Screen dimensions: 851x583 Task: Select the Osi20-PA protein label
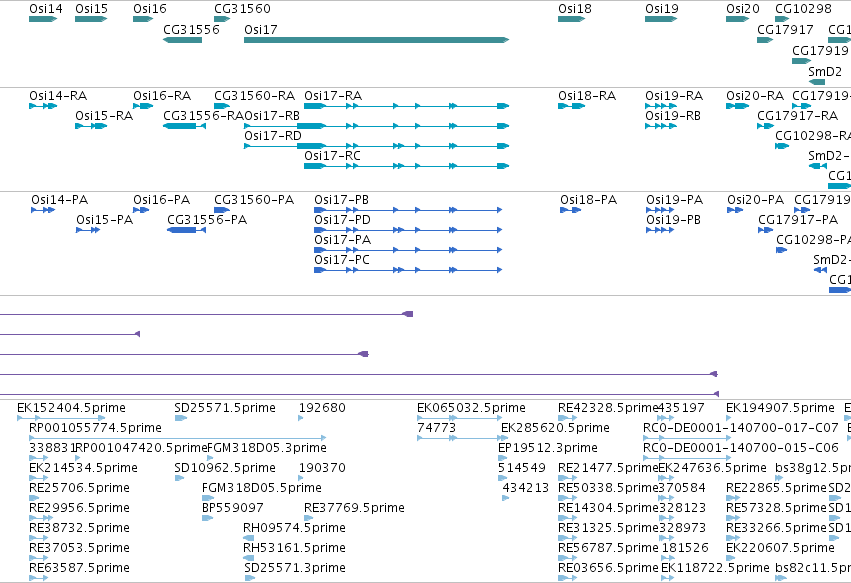tap(755, 200)
